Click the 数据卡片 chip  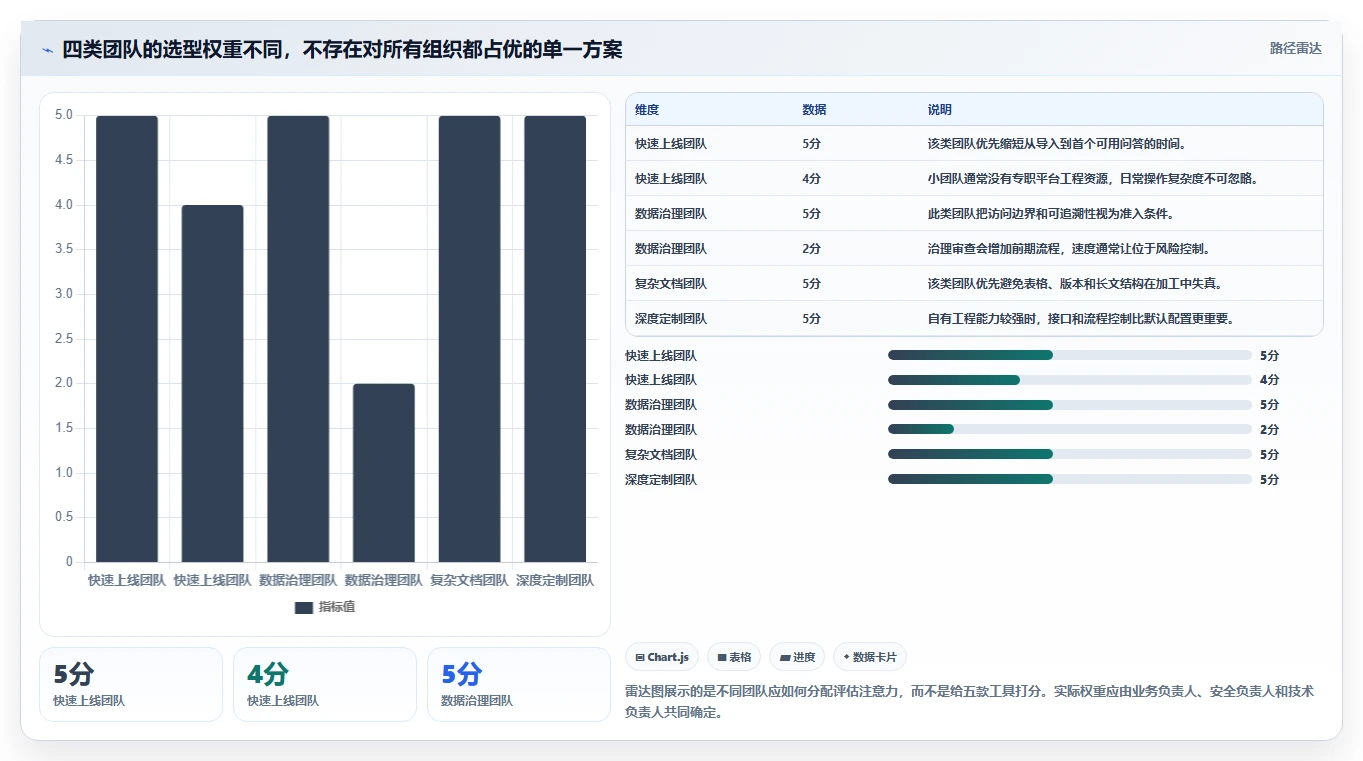pyautogui.click(x=870, y=657)
